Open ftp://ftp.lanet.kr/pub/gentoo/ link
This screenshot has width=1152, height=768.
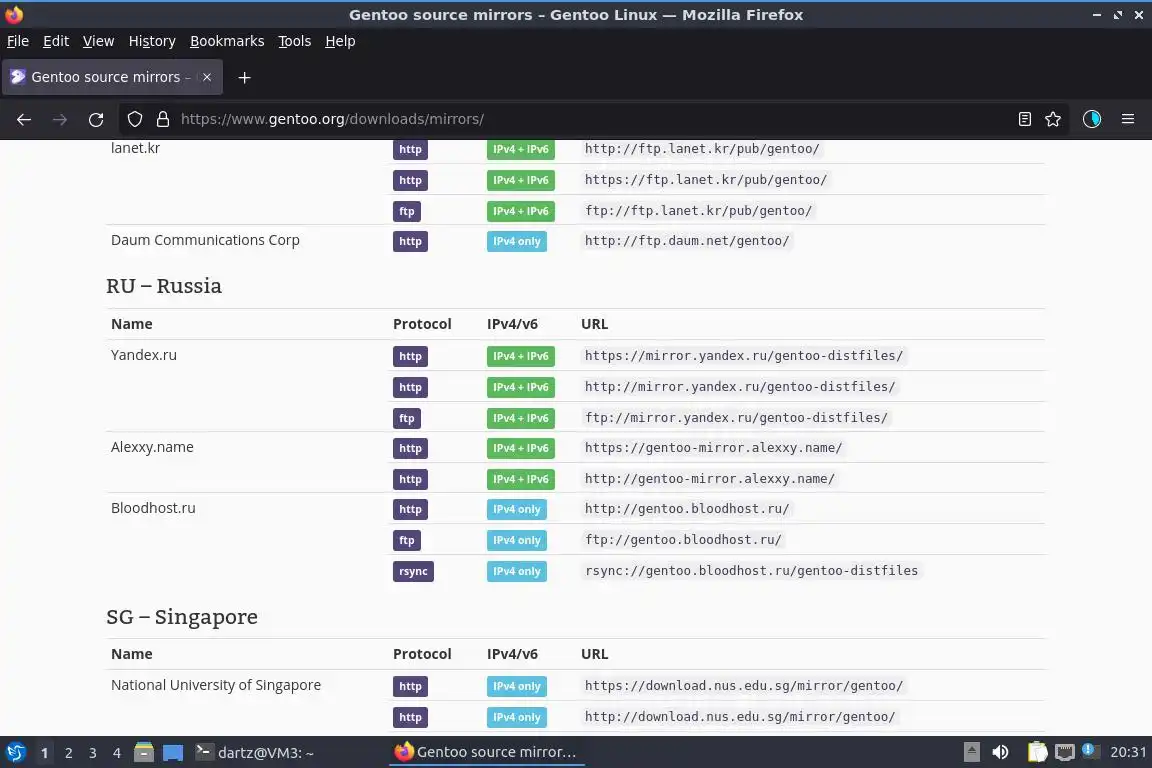[698, 210]
